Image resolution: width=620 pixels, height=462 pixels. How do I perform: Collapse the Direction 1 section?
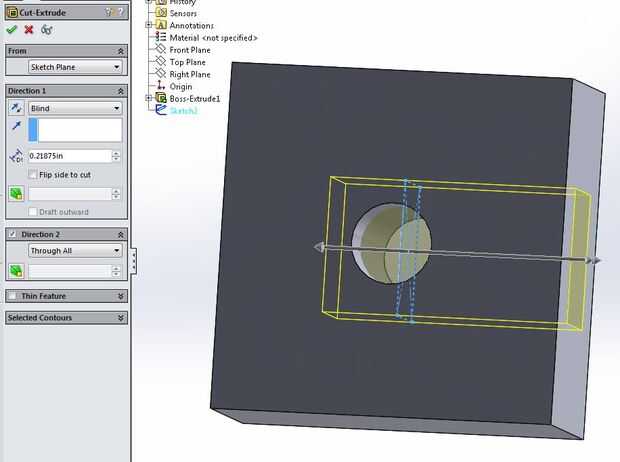121,91
